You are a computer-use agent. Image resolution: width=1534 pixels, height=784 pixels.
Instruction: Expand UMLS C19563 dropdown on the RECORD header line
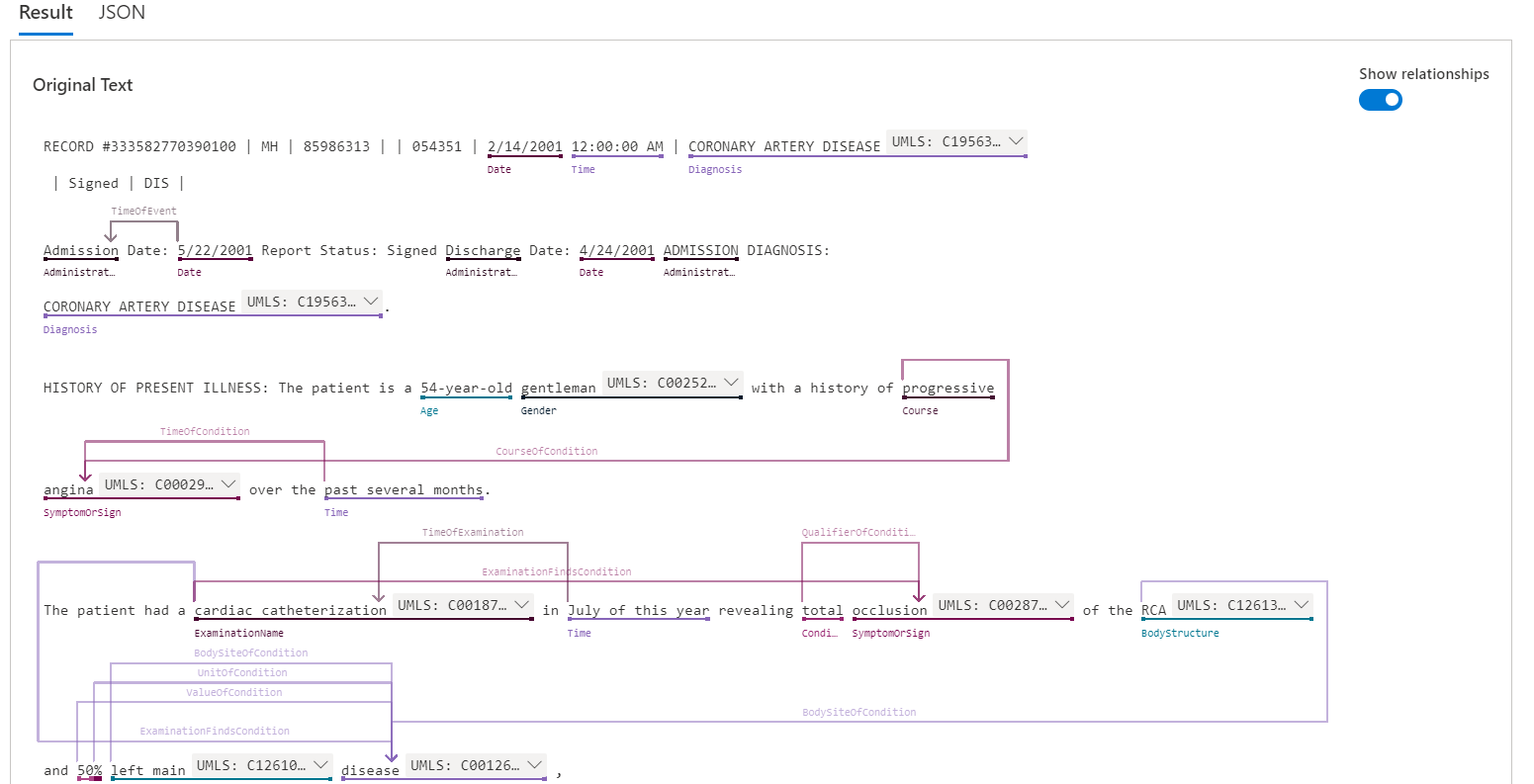click(956, 141)
